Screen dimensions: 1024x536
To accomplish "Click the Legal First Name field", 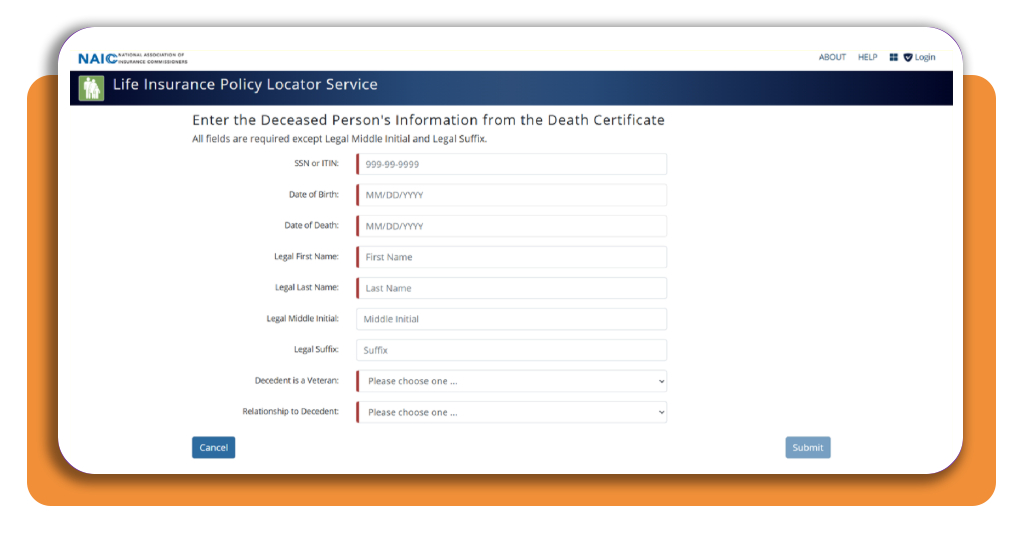I will pyautogui.click(x=511, y=257).
